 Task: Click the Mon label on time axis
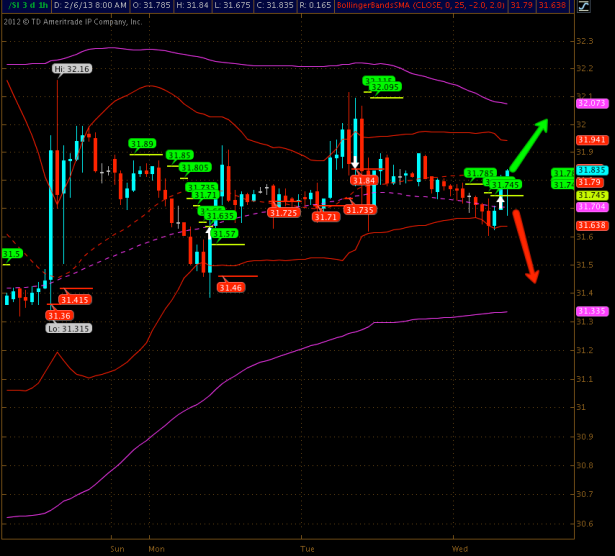click(x=156, y=549)
